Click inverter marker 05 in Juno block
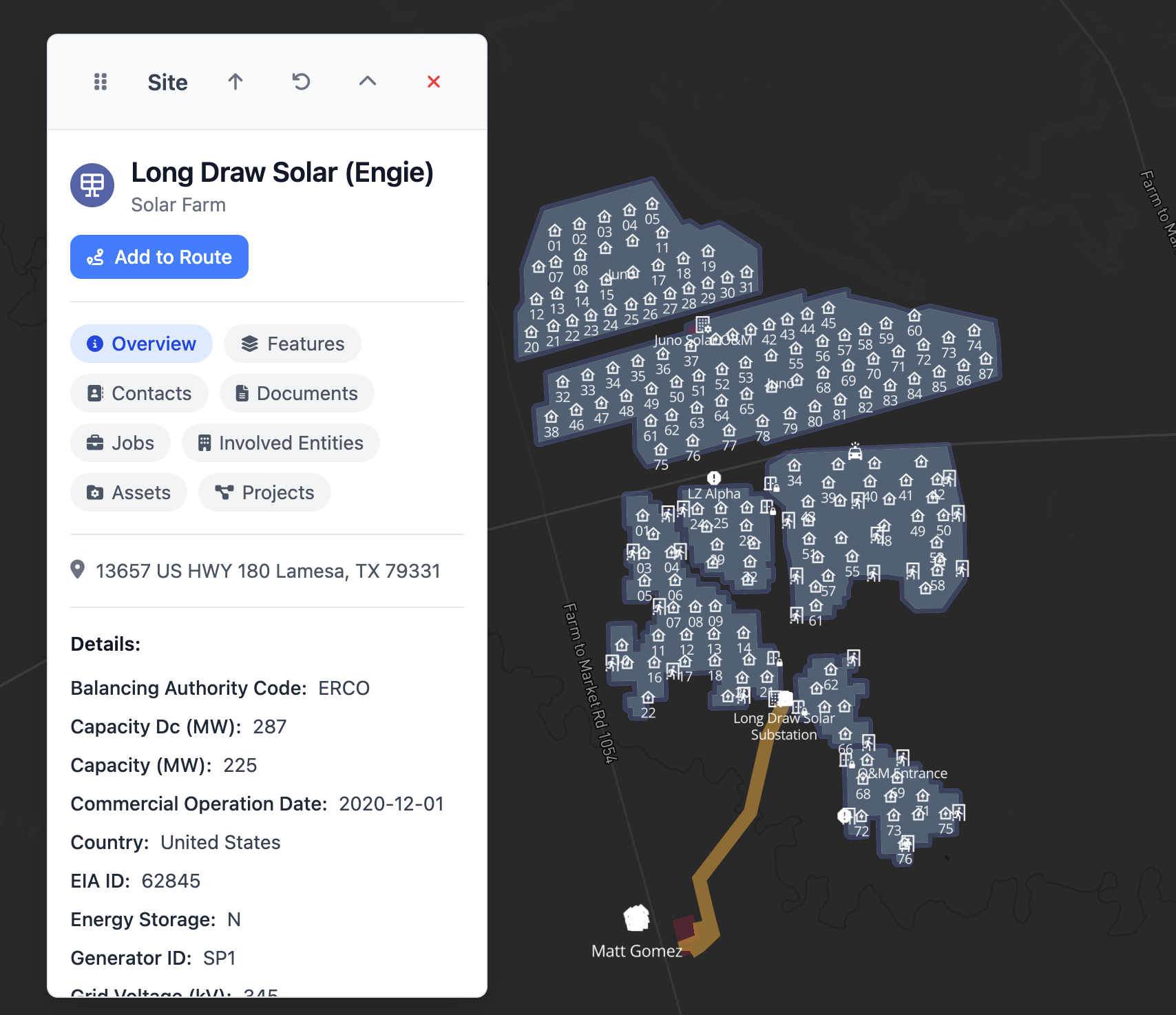This screenshot has height=1015, width=1176. pyautogui.click(x=652, y=205)
